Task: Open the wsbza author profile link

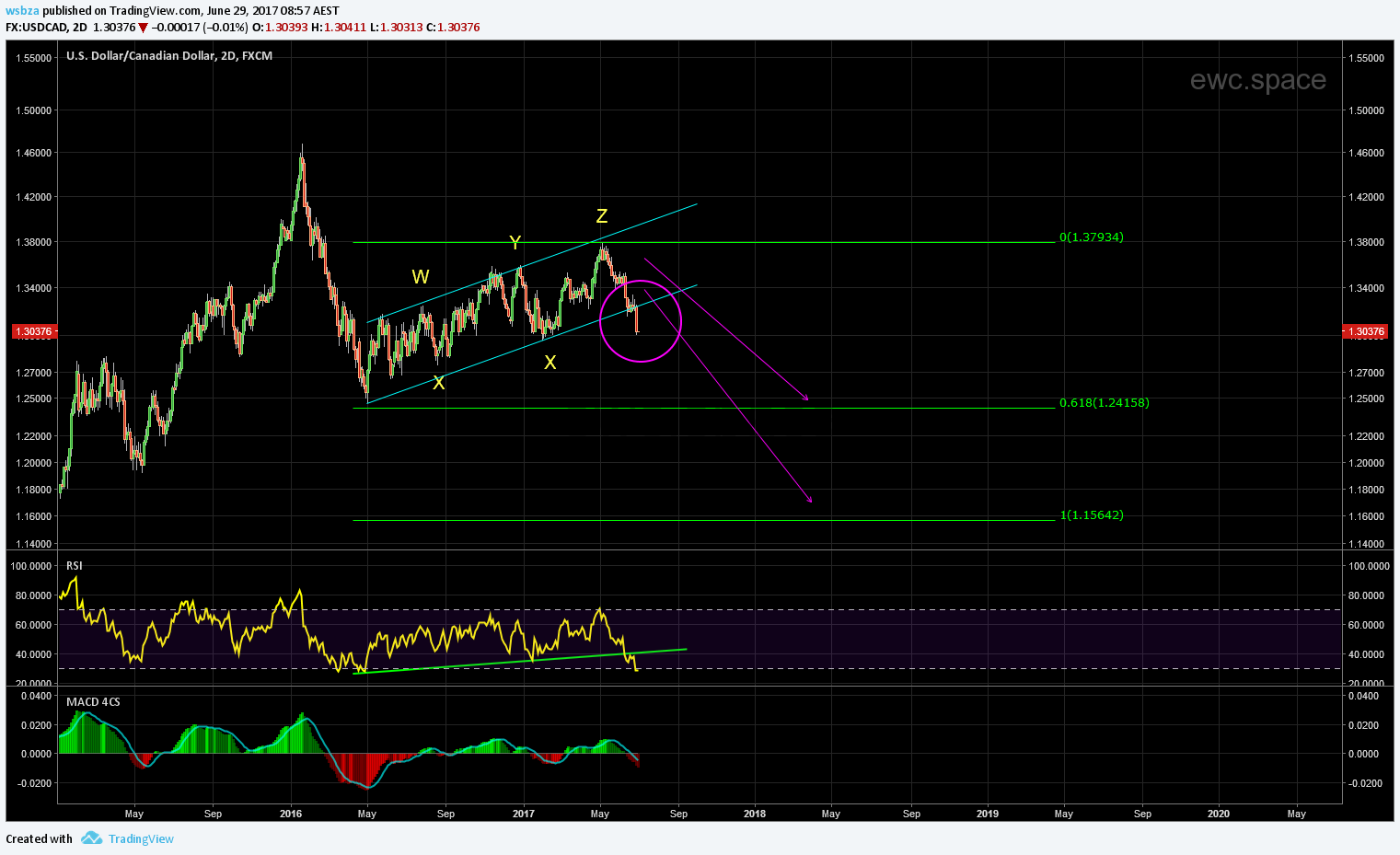Action: point(21,11)
